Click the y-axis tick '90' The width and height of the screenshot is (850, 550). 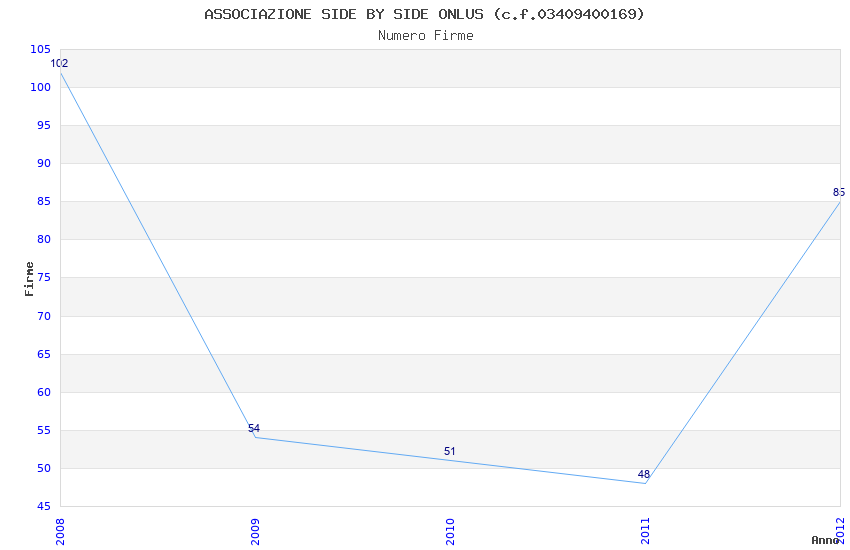tap(44, 163)
